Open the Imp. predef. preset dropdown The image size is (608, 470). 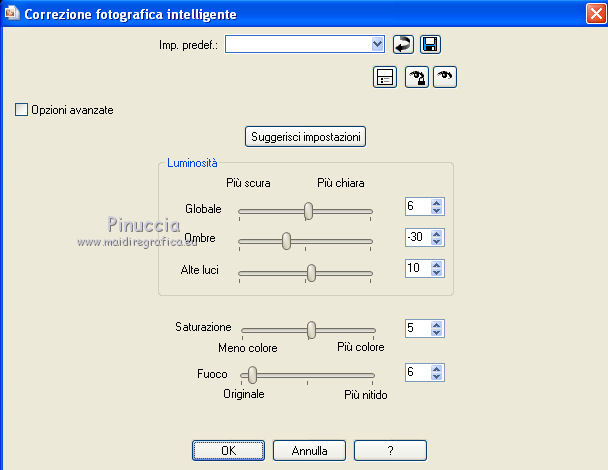point(377,44)
